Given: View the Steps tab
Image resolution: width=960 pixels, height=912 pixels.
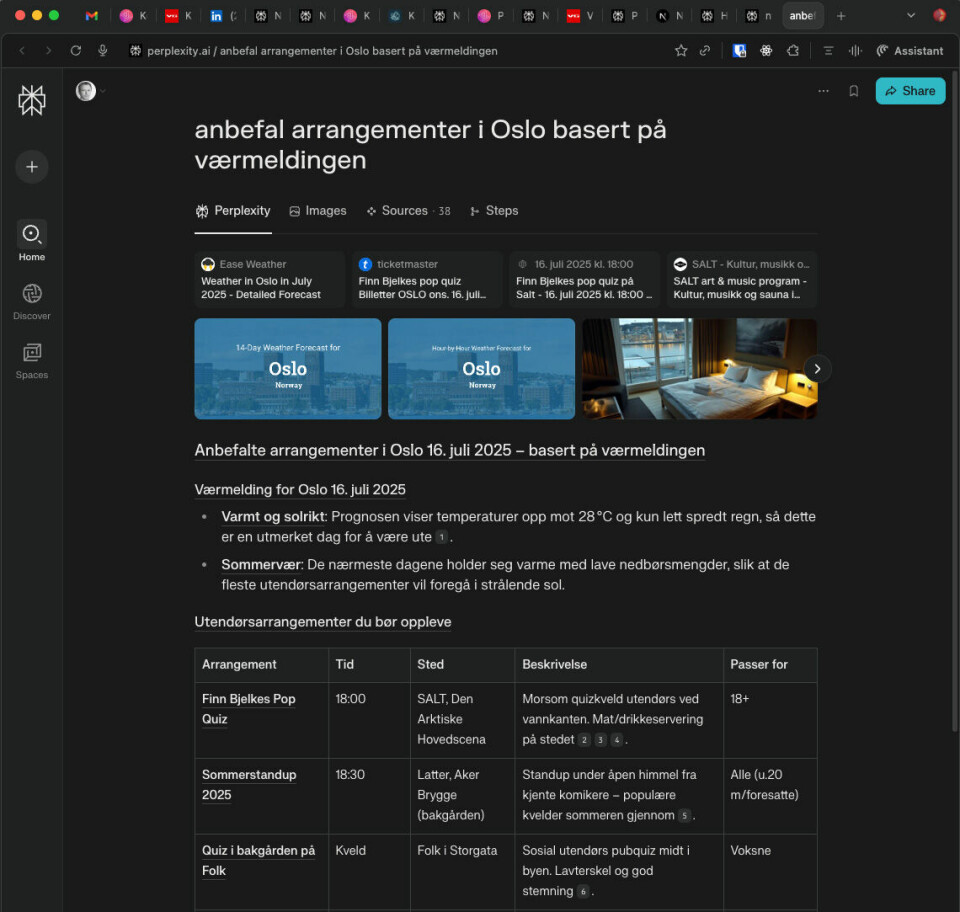Looking at the screenshot, I should tap(494, 211).
